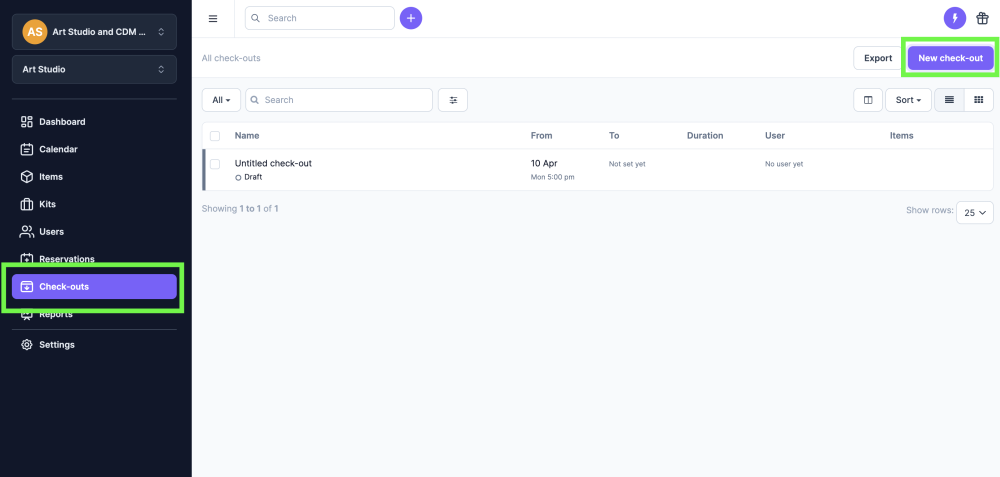Click the hamburger menu icon

(212, 18)
